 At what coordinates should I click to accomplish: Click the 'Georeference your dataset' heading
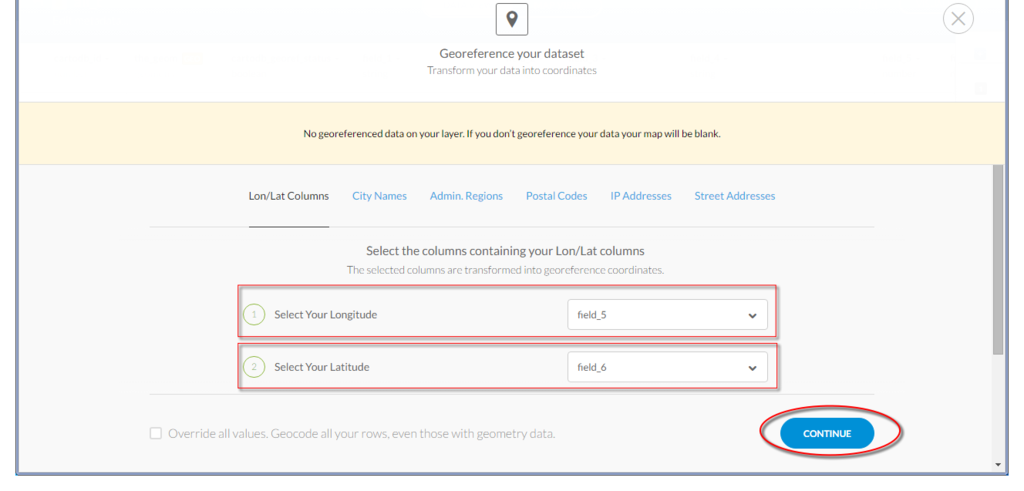click(x=512, y=54)
